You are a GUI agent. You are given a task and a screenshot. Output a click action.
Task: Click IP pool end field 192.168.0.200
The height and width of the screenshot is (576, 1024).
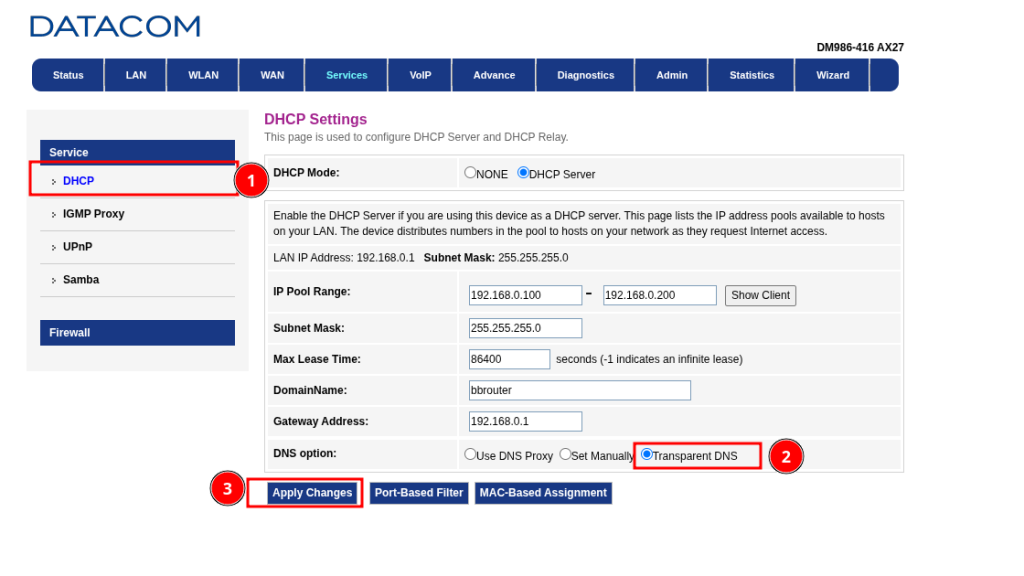point(660,295)
